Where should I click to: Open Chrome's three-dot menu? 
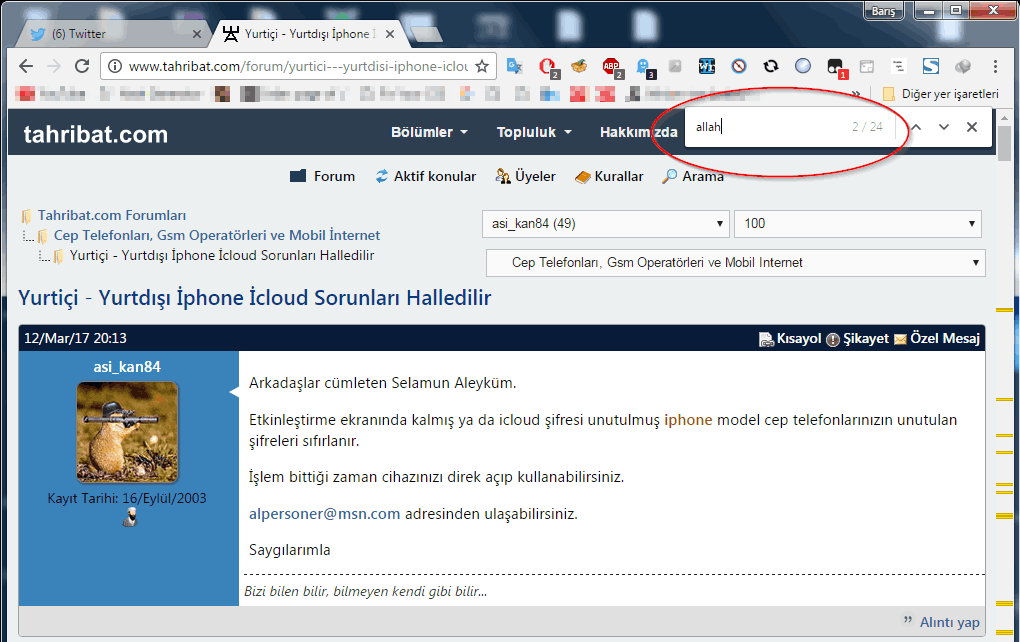point(995,67)
